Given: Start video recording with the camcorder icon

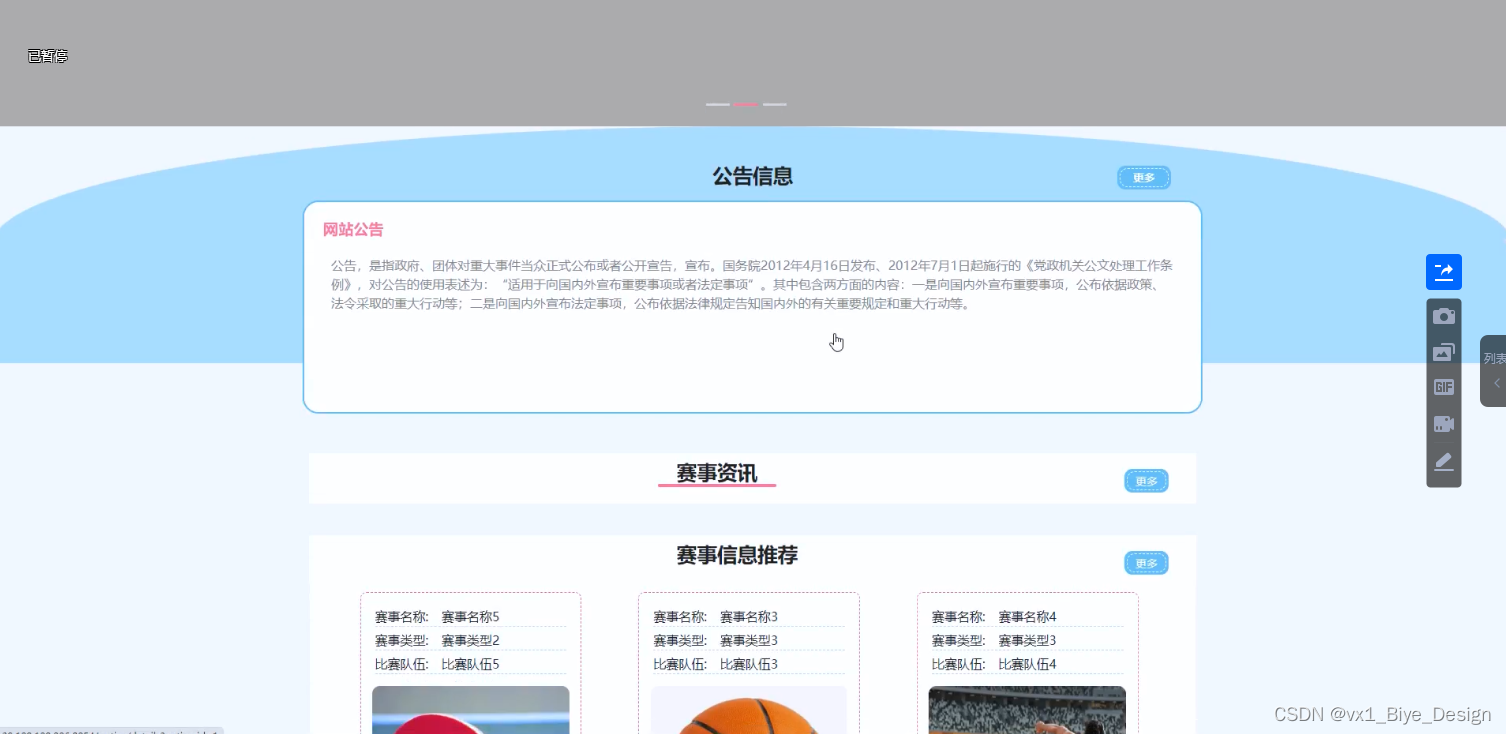Looking at the screenshot, I should coord(1443,424).
